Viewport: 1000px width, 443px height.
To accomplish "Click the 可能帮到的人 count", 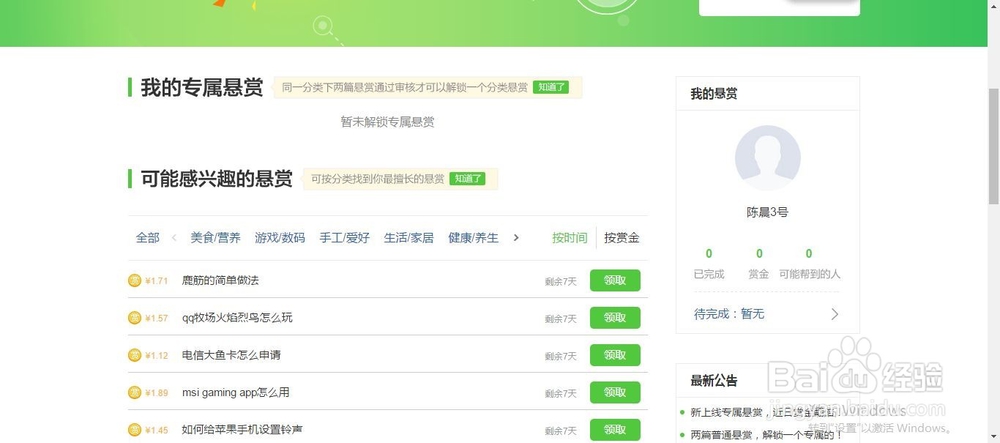I will point(809,254).
